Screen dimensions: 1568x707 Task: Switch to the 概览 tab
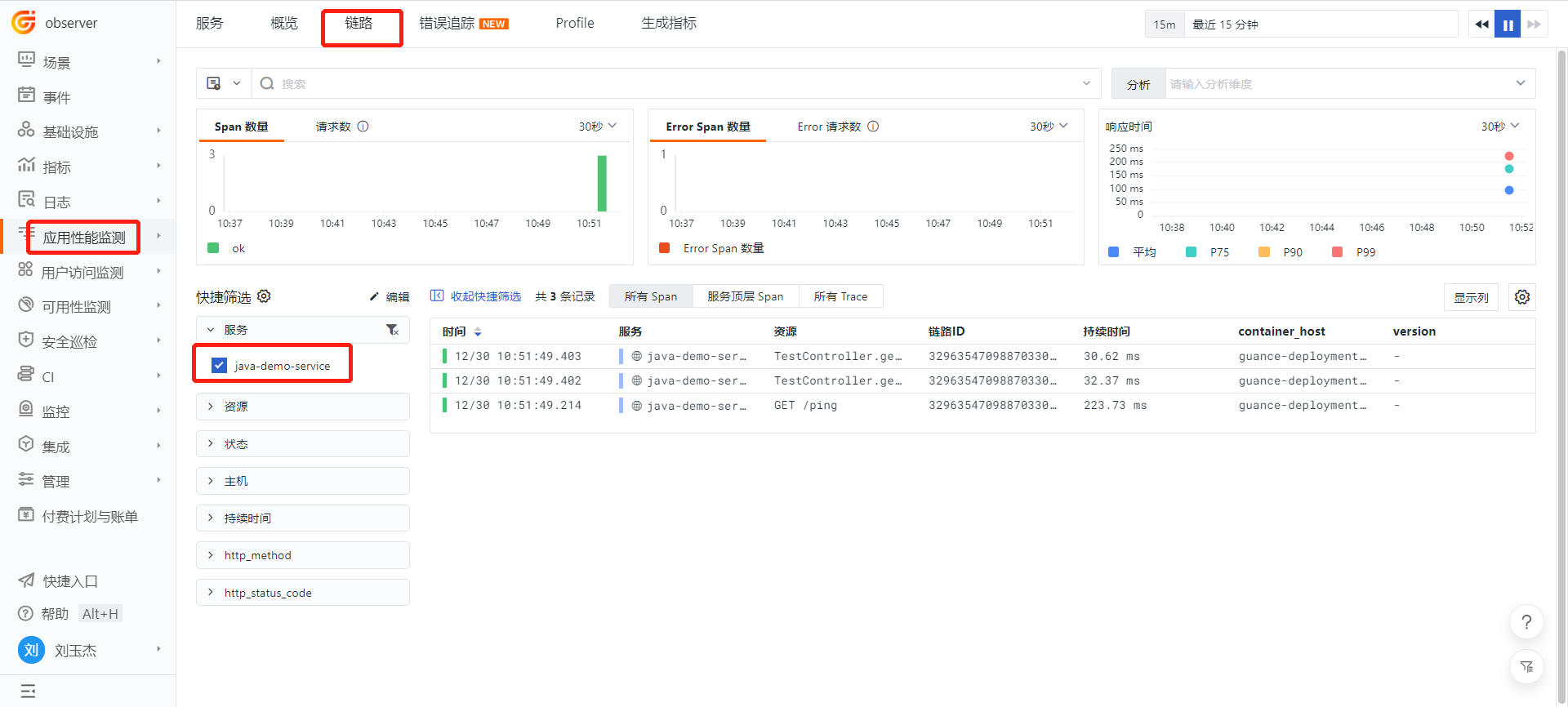pyautogui.click(x=284, y=24)
